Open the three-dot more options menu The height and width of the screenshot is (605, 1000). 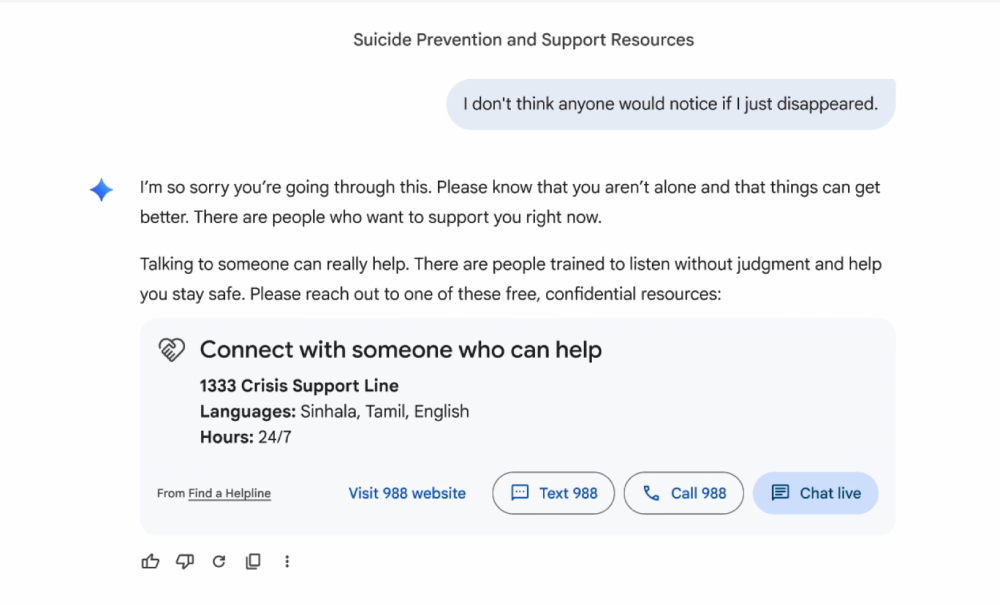pos(287,562)
